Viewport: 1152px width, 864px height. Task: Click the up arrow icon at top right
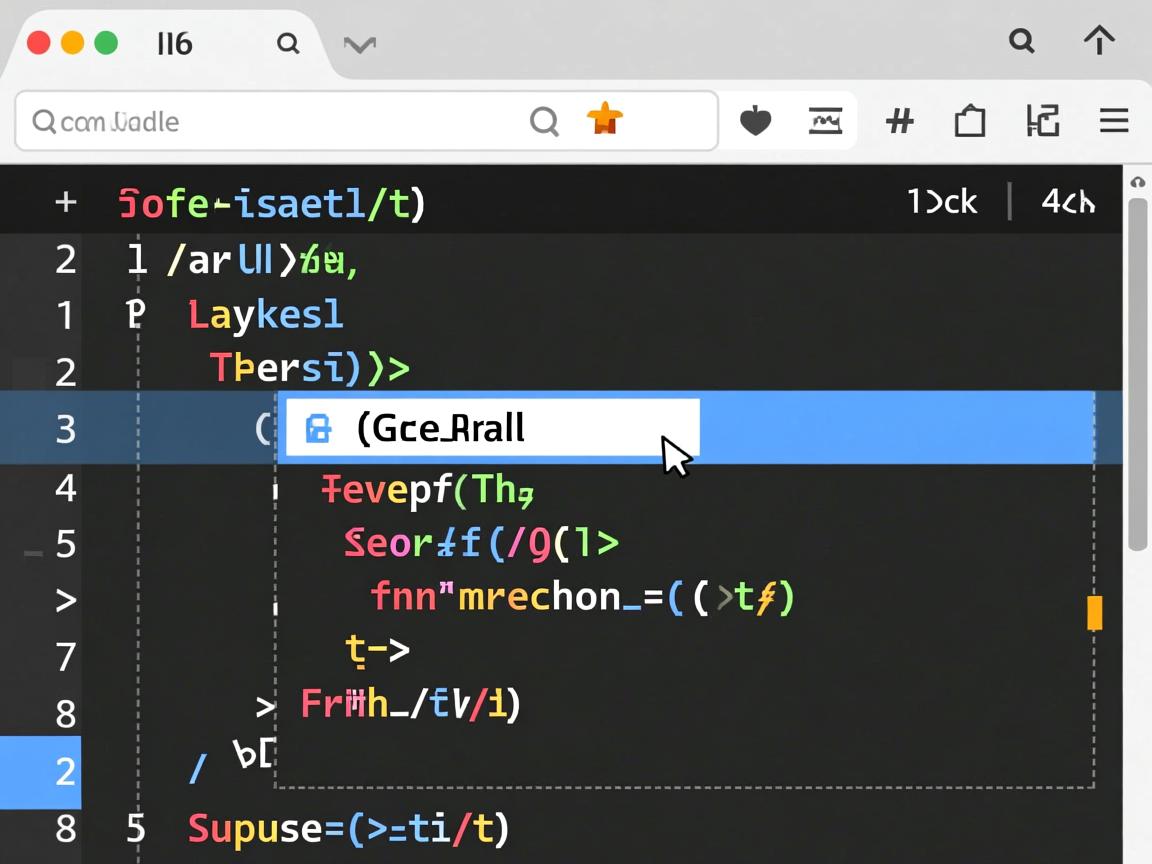click(1099, 41)
